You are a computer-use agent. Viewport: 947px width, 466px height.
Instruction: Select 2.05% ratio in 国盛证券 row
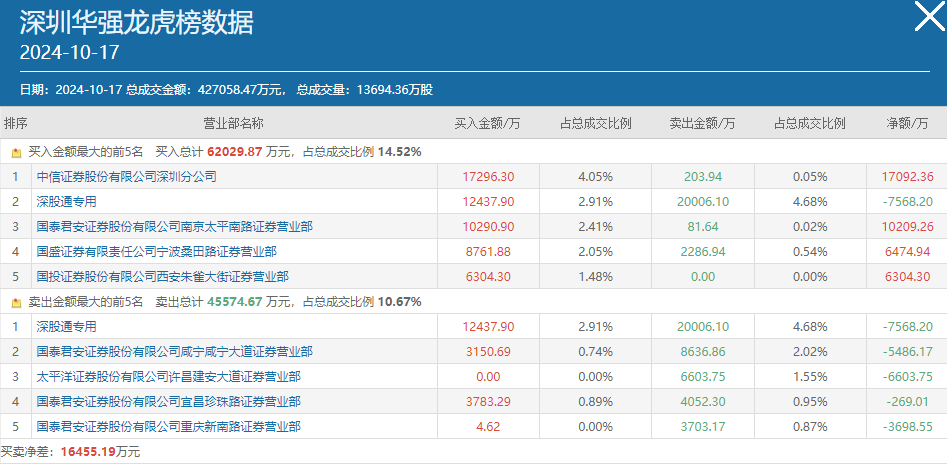pos(595,252)
